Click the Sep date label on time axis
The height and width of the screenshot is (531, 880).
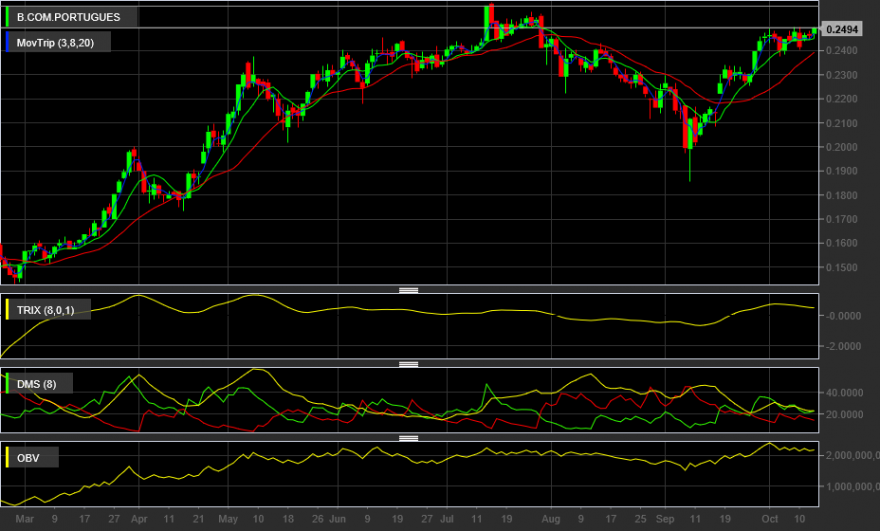point(665,519)
